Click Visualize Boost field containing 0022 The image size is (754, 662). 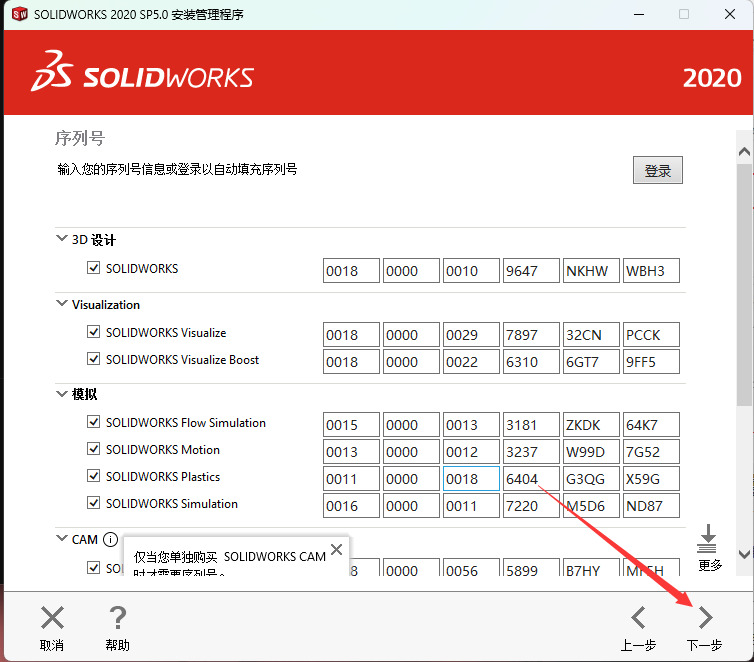point(471,362)
